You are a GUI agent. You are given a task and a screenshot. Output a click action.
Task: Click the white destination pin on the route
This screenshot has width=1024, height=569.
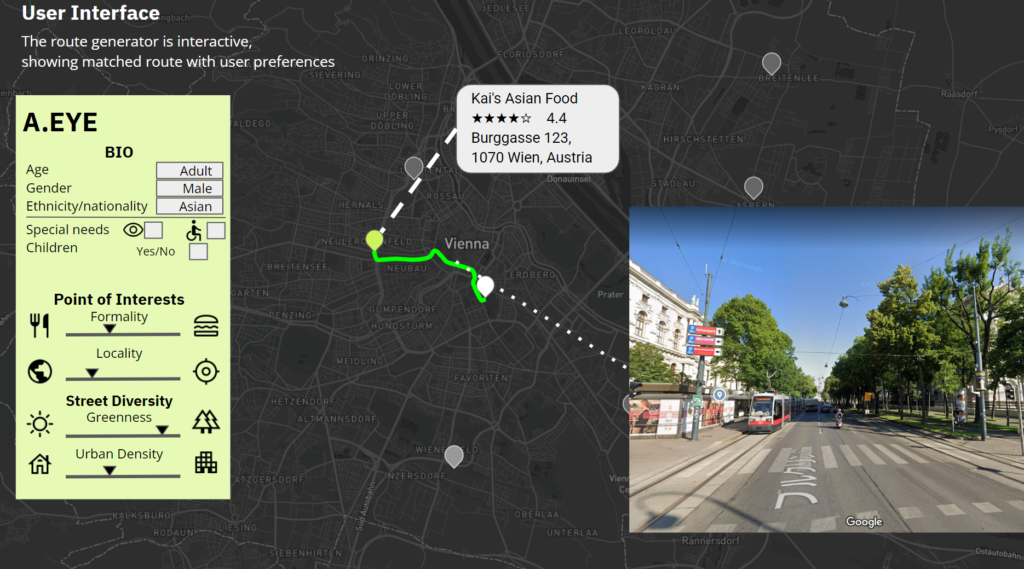485,286
